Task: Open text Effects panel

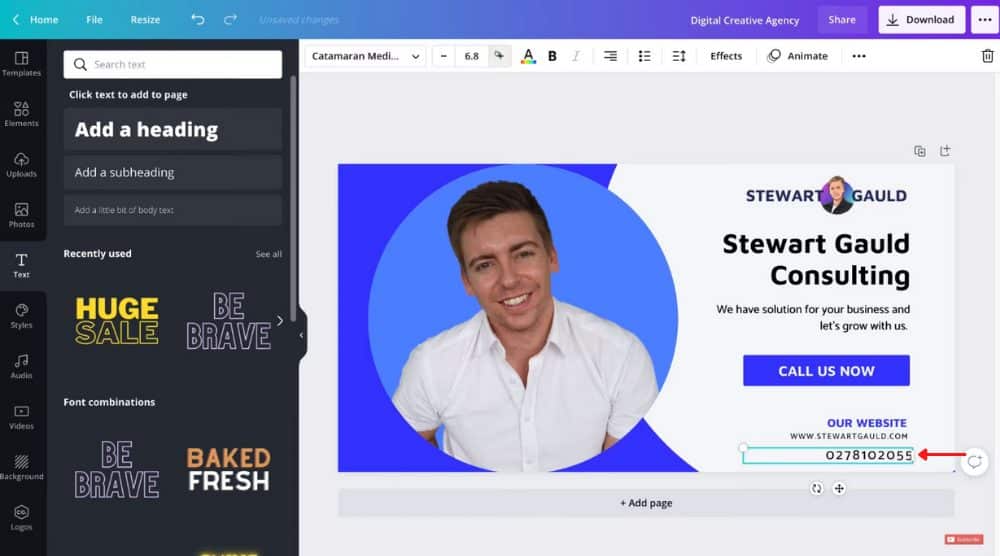Action: click(726, 56)
